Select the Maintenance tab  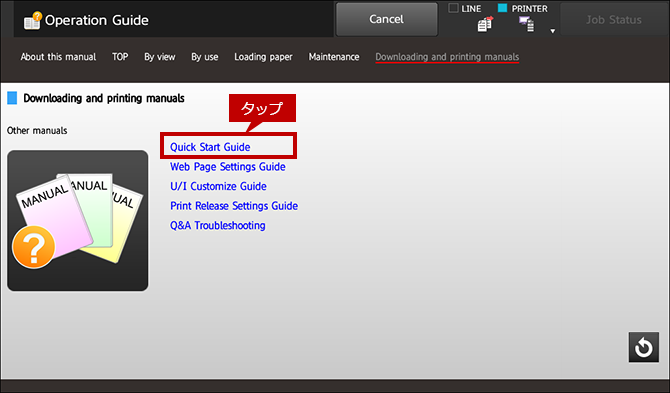tap(334, 57)
